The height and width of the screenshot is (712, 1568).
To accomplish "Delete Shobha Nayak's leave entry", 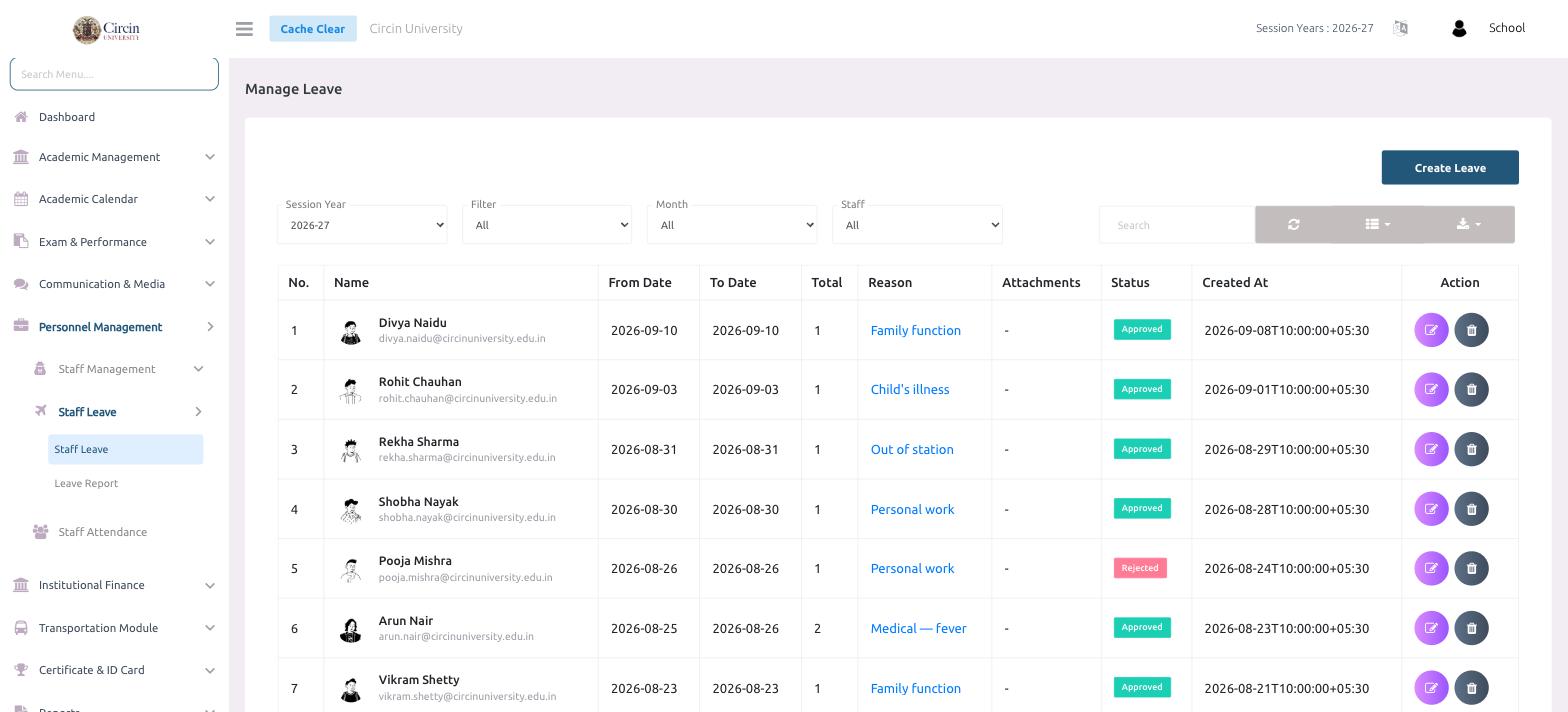I will click(x=1471, y=509).
